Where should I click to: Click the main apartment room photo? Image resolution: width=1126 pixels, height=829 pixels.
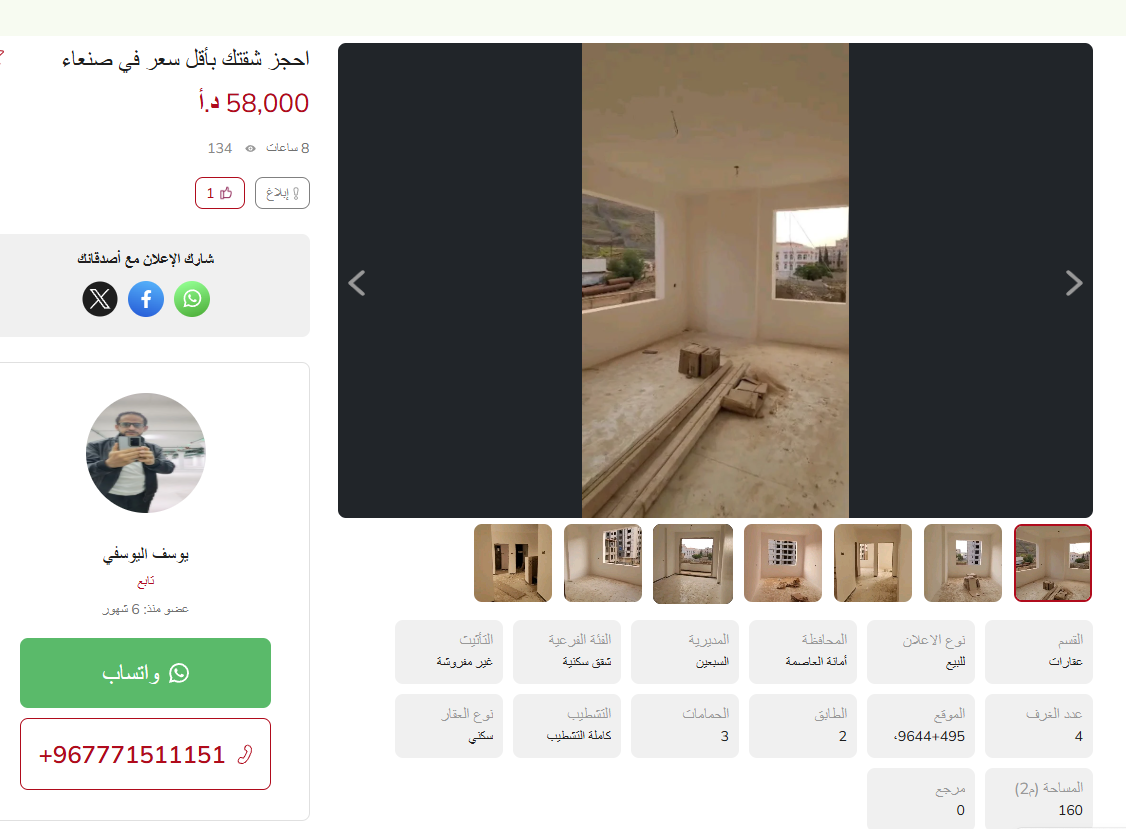(715, 280)
